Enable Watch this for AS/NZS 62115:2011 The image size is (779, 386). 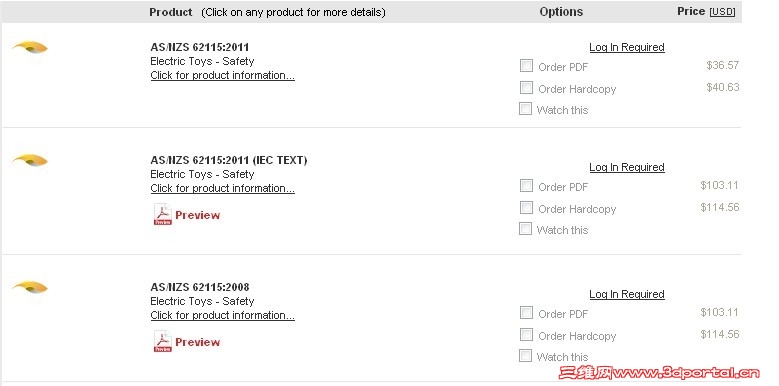tap(525, 108)
